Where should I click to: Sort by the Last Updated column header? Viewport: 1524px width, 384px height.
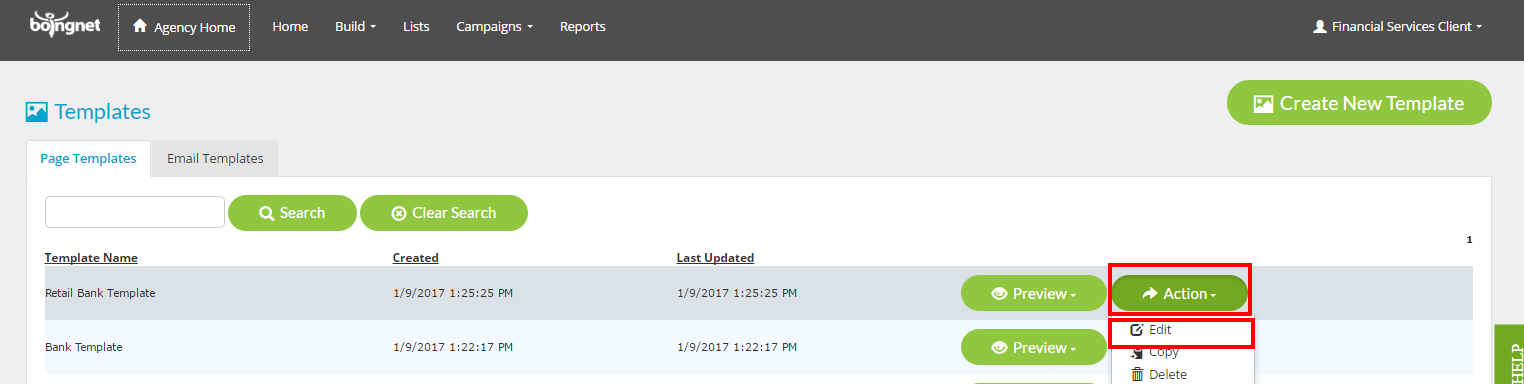[x=715, y=258]
